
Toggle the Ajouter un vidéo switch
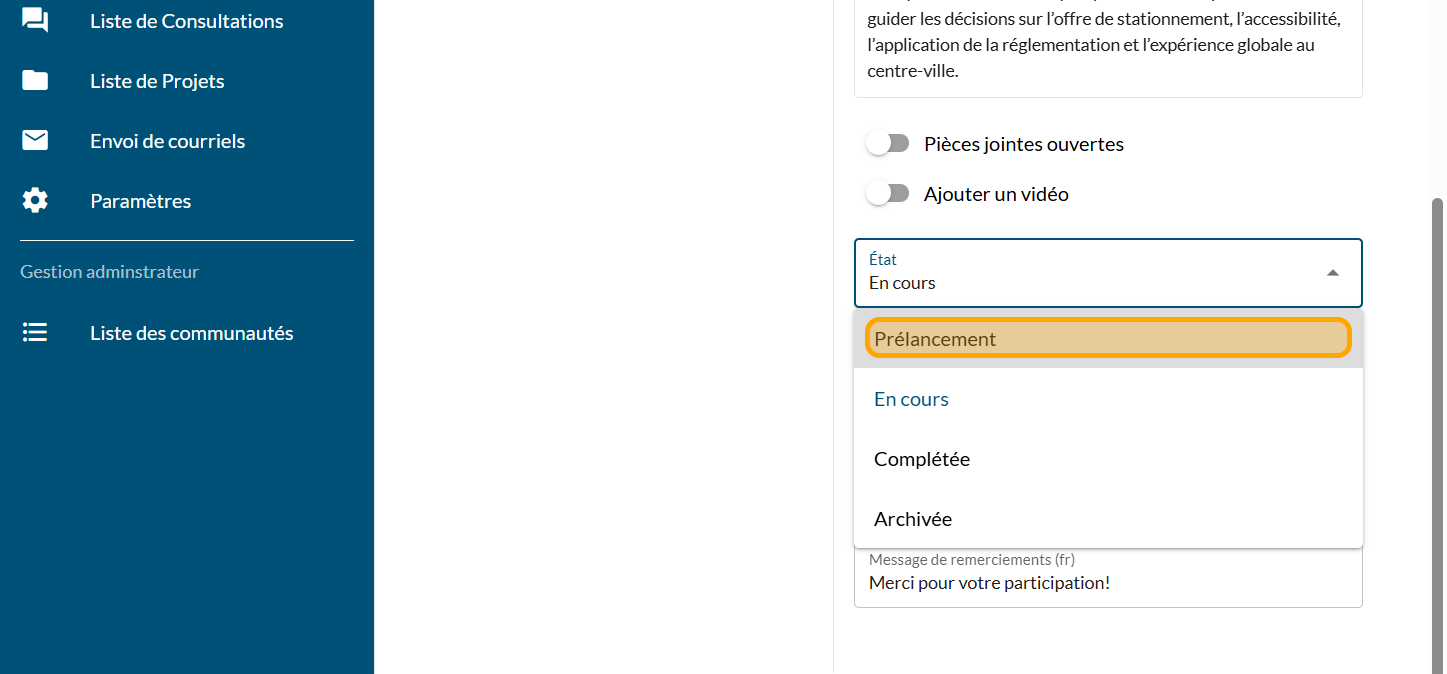[887, 194]
